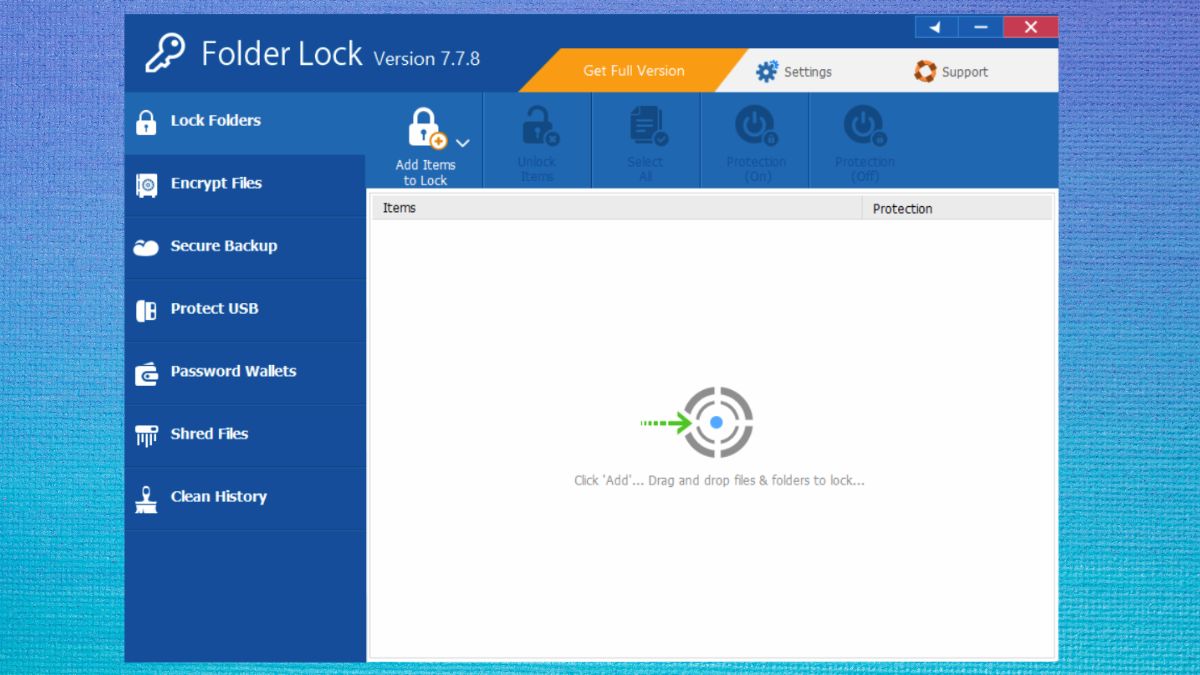Go to Protect USB in the sidebar

click(245, 309)
